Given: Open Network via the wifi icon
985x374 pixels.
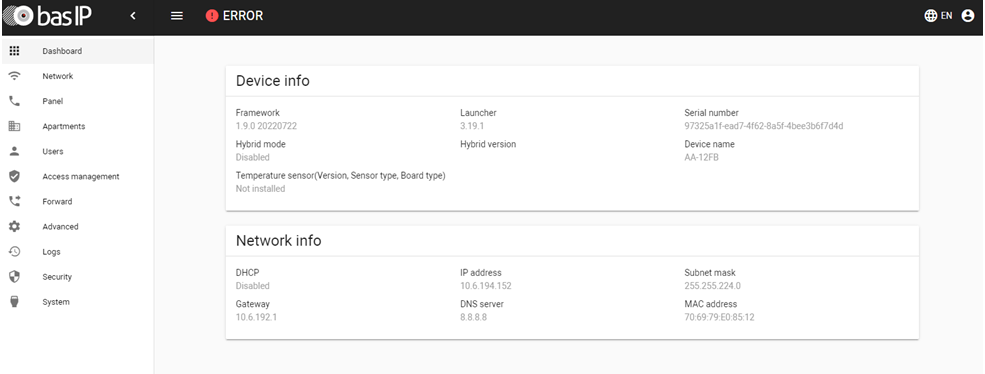Looking at the screenshot, I should tap(14, 76).
